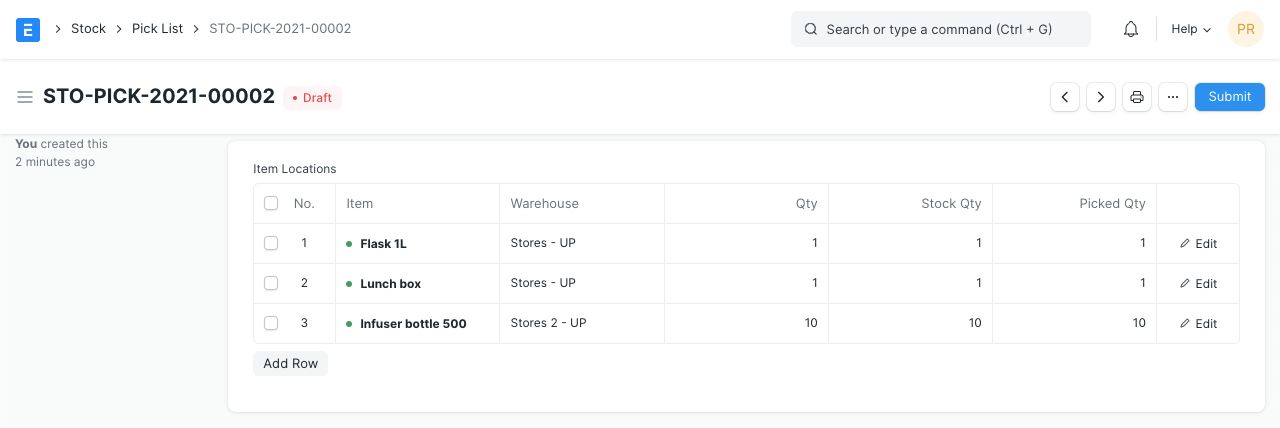Viewport: 1280px width, 428px height.
Task: Open the notifications bell
Action: click(x=1131, y=29)
